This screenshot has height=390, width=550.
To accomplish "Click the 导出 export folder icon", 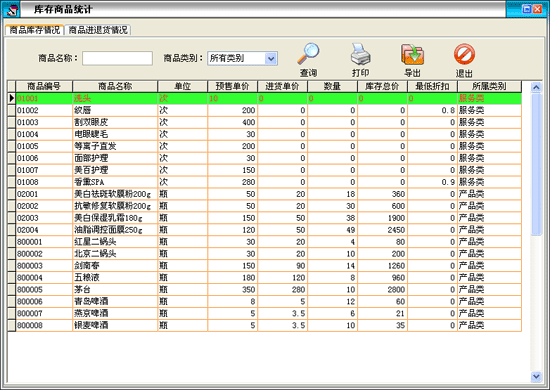I will [x=412, y=54].
